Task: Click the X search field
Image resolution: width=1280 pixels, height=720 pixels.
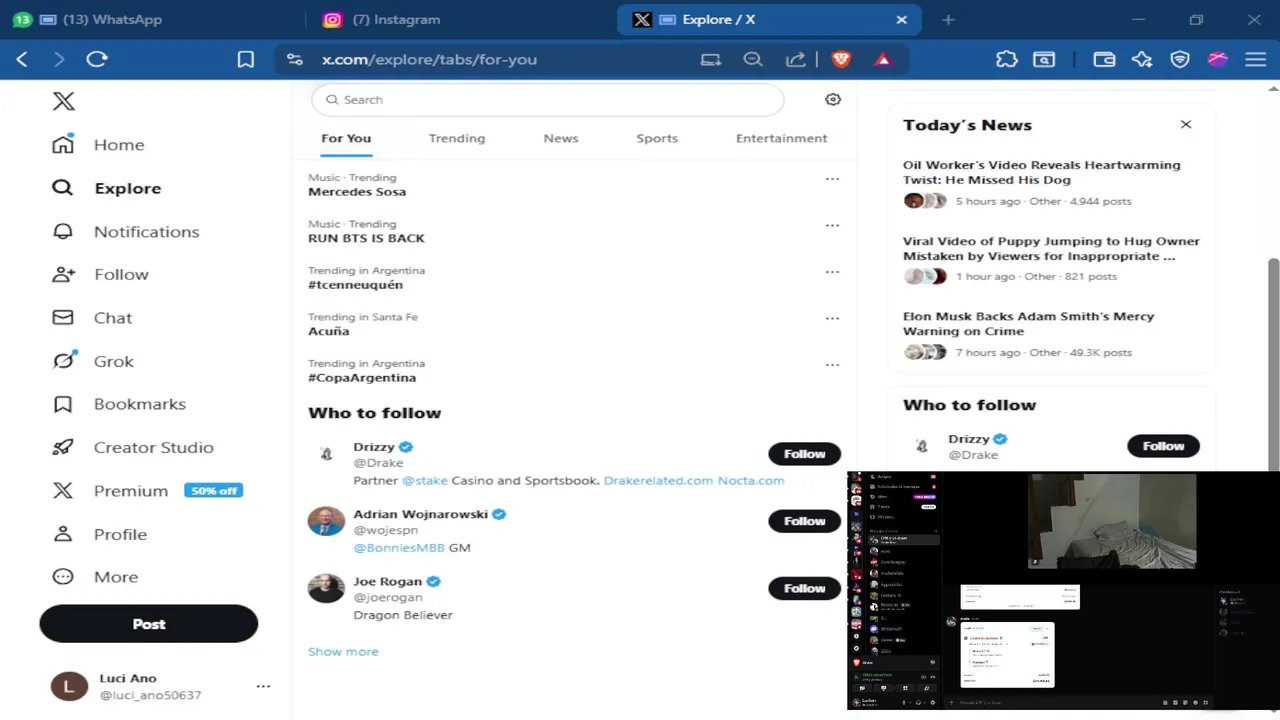Action: 548,100
